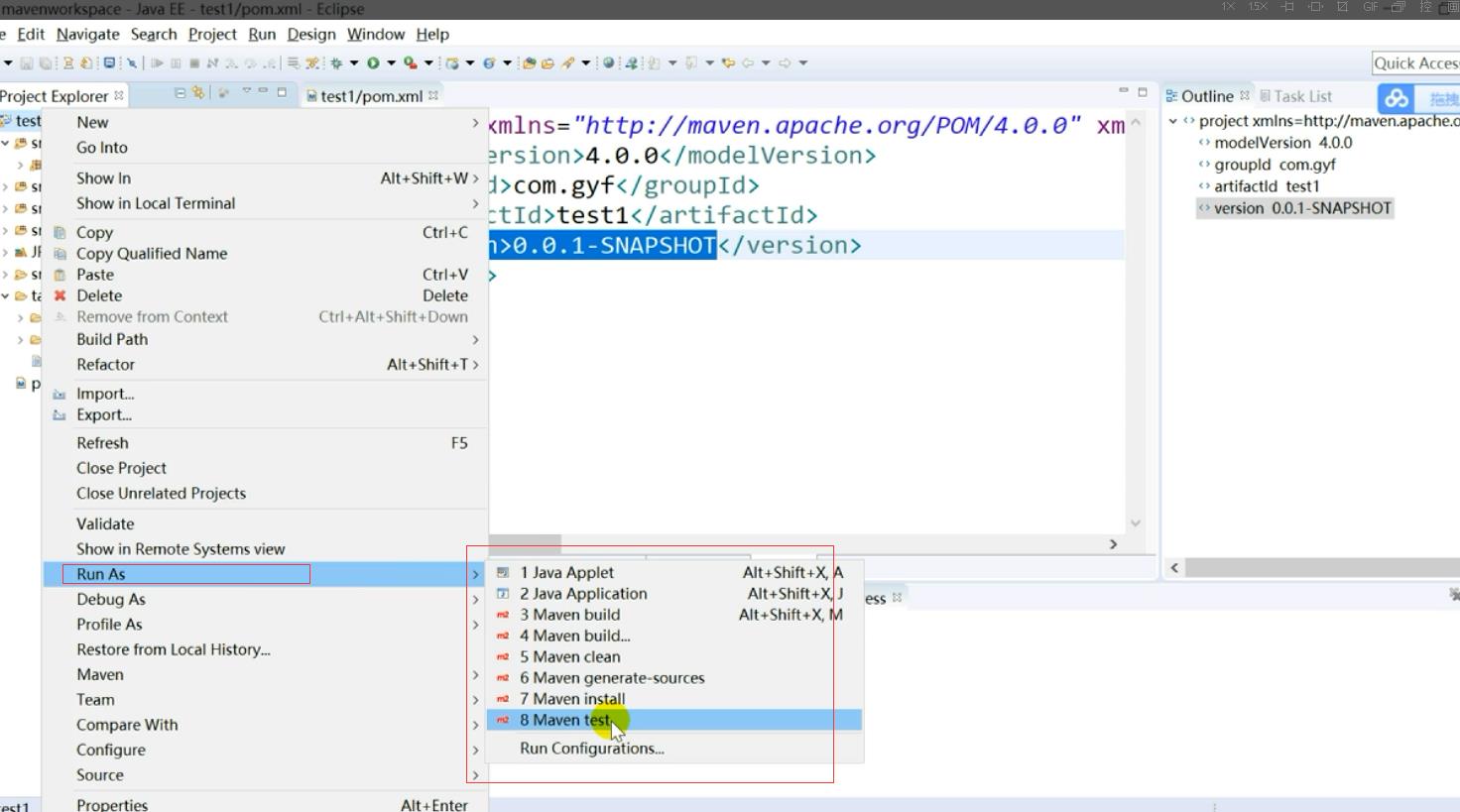Viewport: 1460px width, 812px height.
Task: Click Close Unrelated Projects
Action: [265, 494]
